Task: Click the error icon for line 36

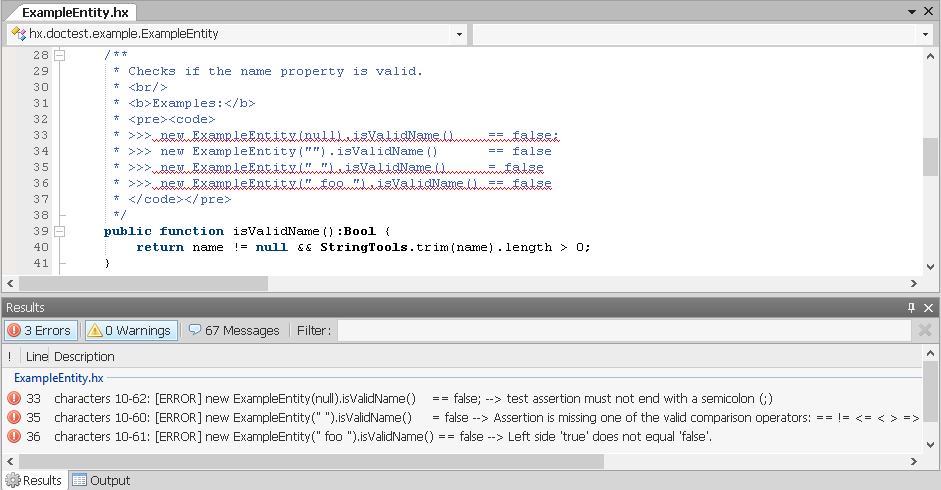Action: (x=14, y=437)
